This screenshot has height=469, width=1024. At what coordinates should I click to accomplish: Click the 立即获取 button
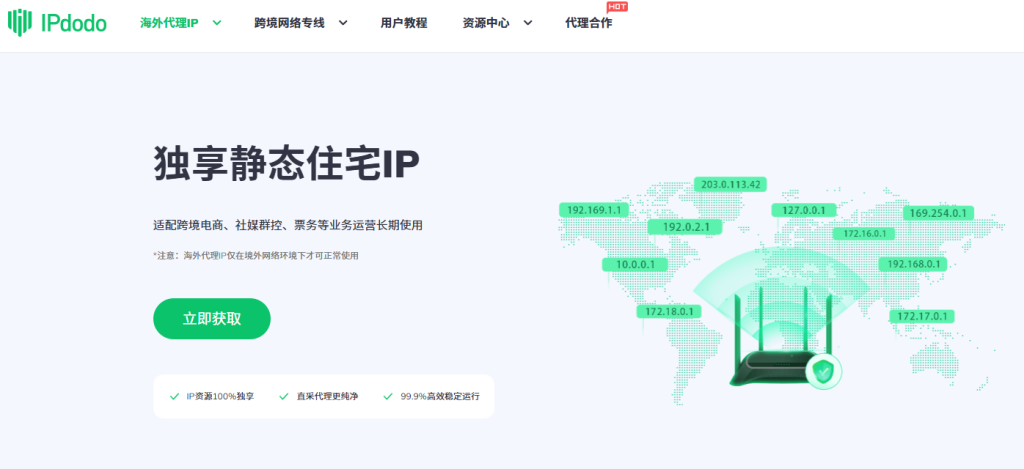coord(211,319)
